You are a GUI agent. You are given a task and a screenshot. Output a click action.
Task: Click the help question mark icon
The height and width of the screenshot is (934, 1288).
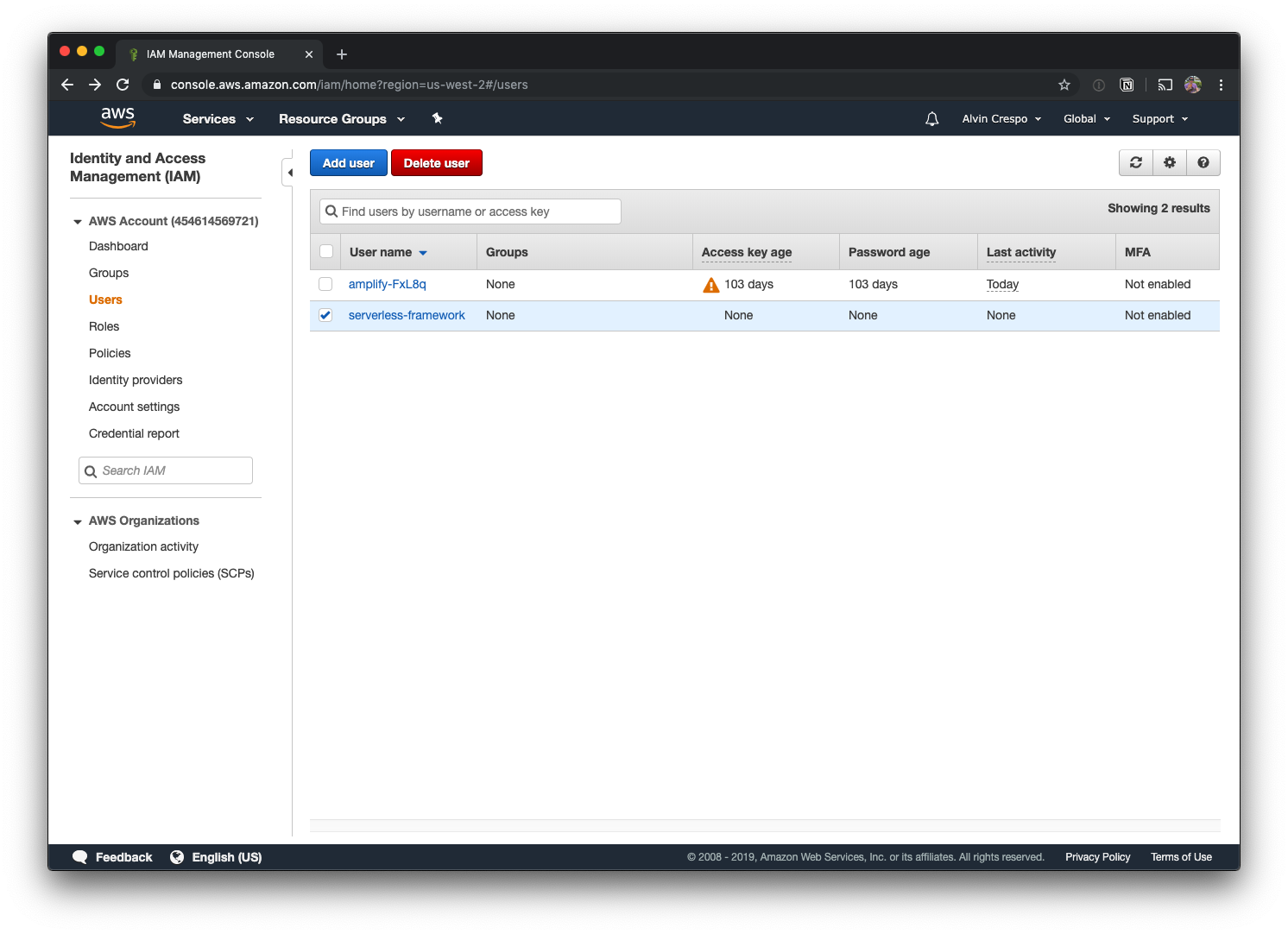tap(1203, 163)
